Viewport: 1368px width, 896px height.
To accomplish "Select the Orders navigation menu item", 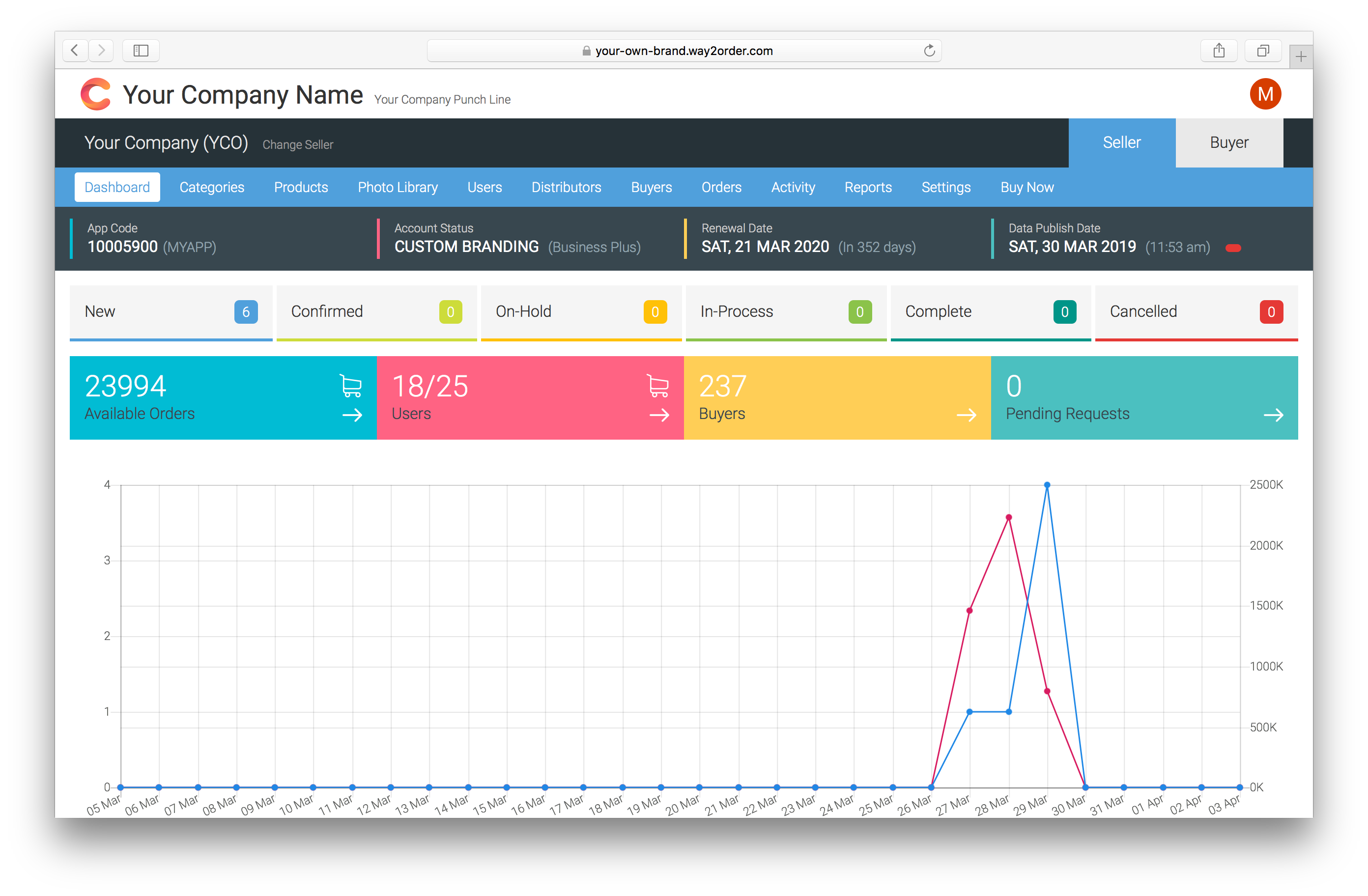I will coord(719,187).
